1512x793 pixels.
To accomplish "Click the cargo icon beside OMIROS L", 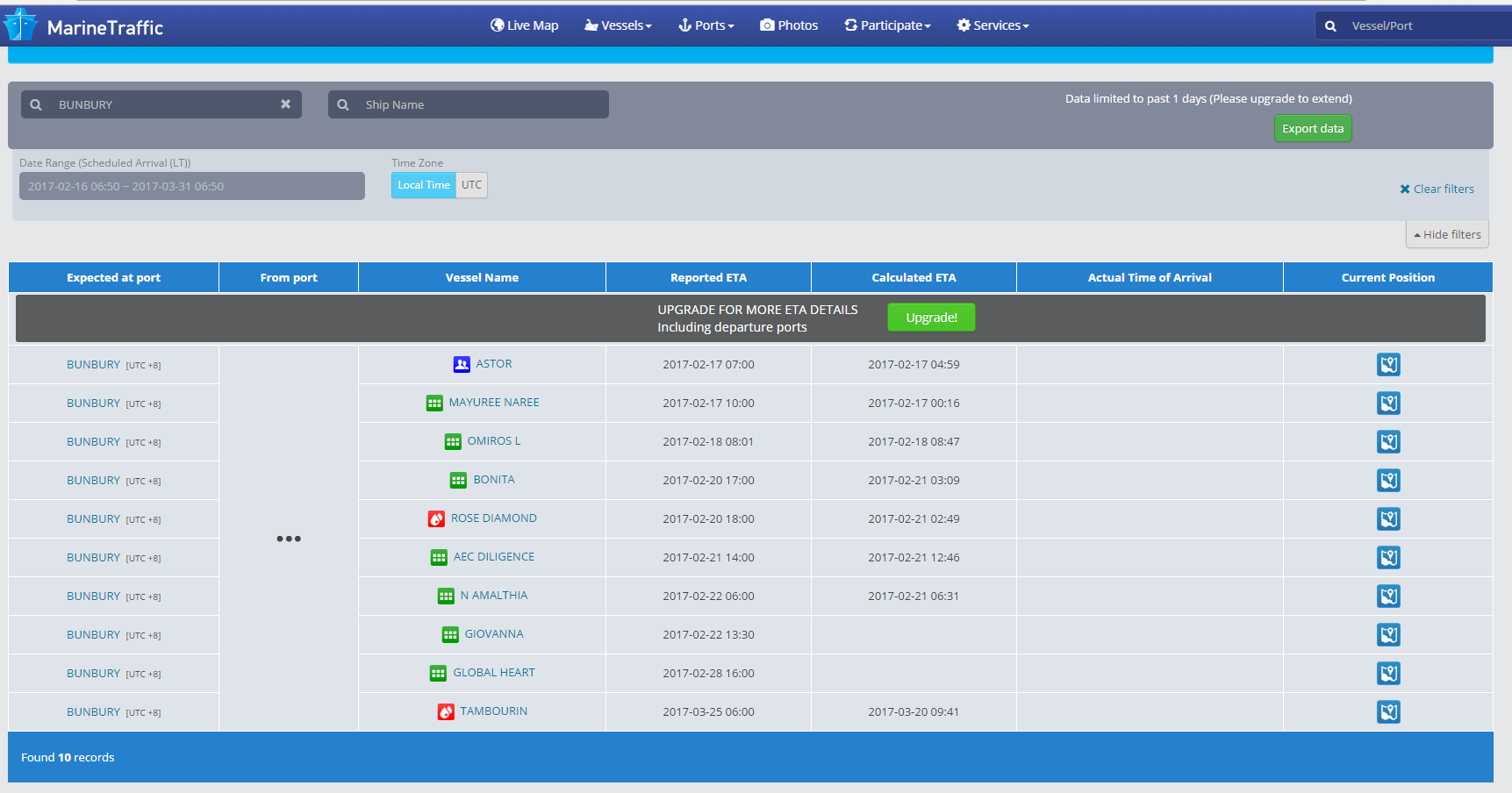I will tap(453, 441).
